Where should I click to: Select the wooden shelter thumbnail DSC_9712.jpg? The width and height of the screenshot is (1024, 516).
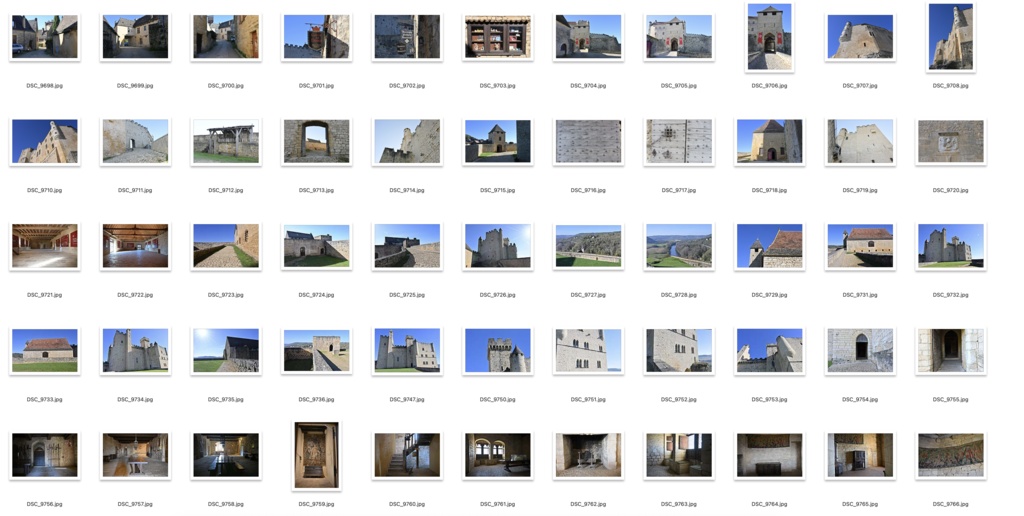tap(226, 141)
